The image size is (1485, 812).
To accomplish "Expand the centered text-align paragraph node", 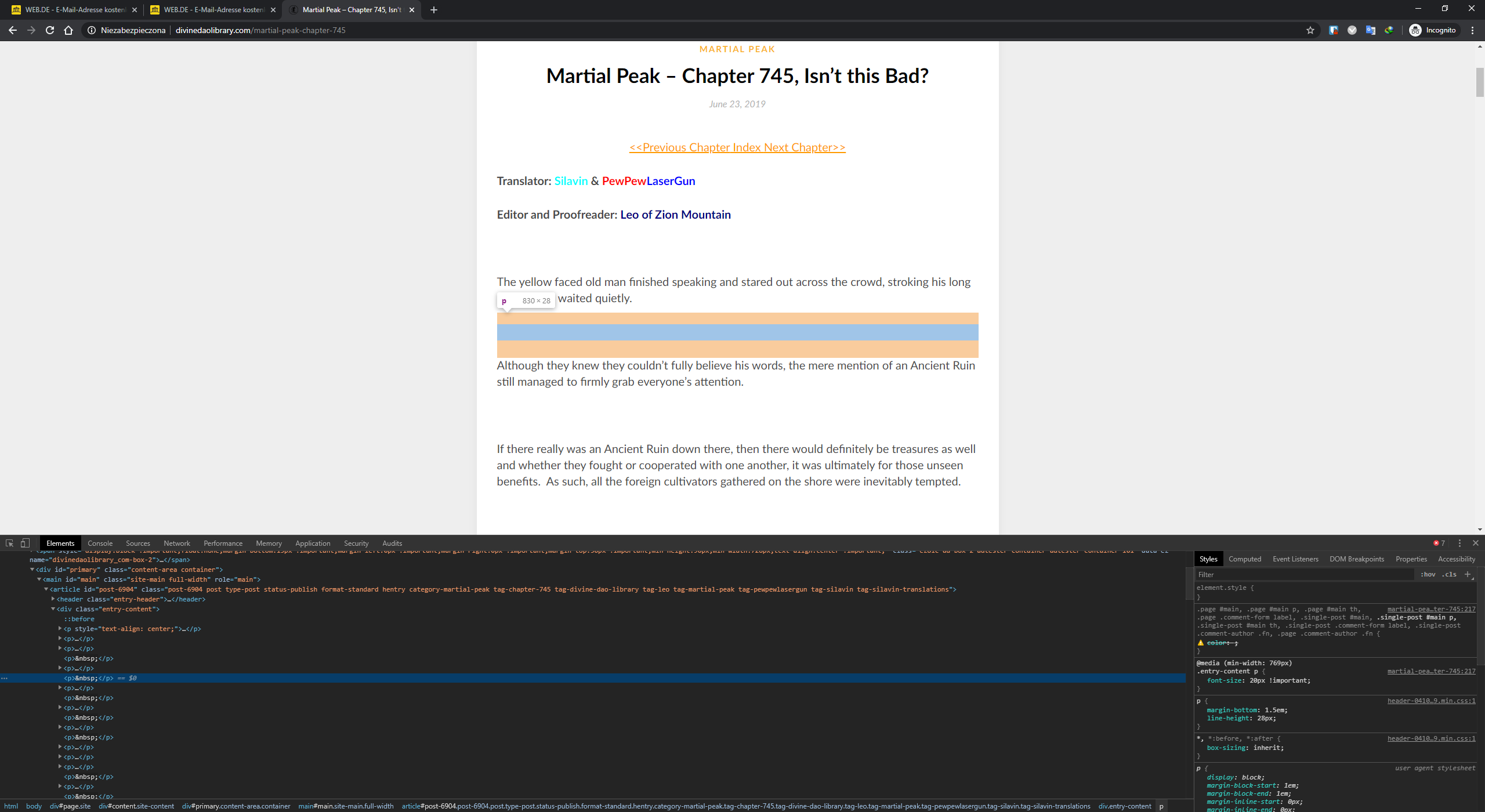I will 60,629.
